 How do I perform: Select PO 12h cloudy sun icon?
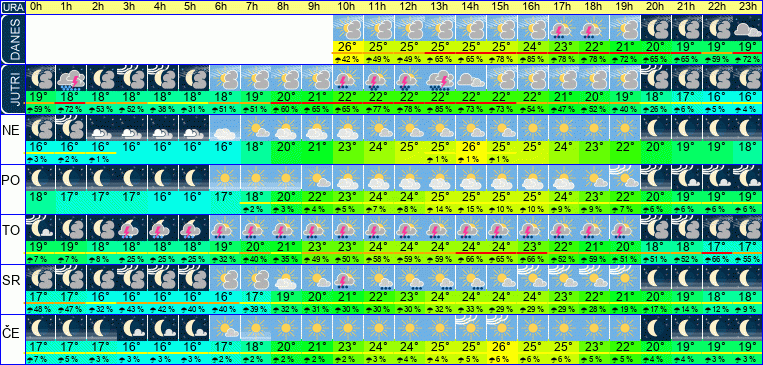[x=410, y=178]
